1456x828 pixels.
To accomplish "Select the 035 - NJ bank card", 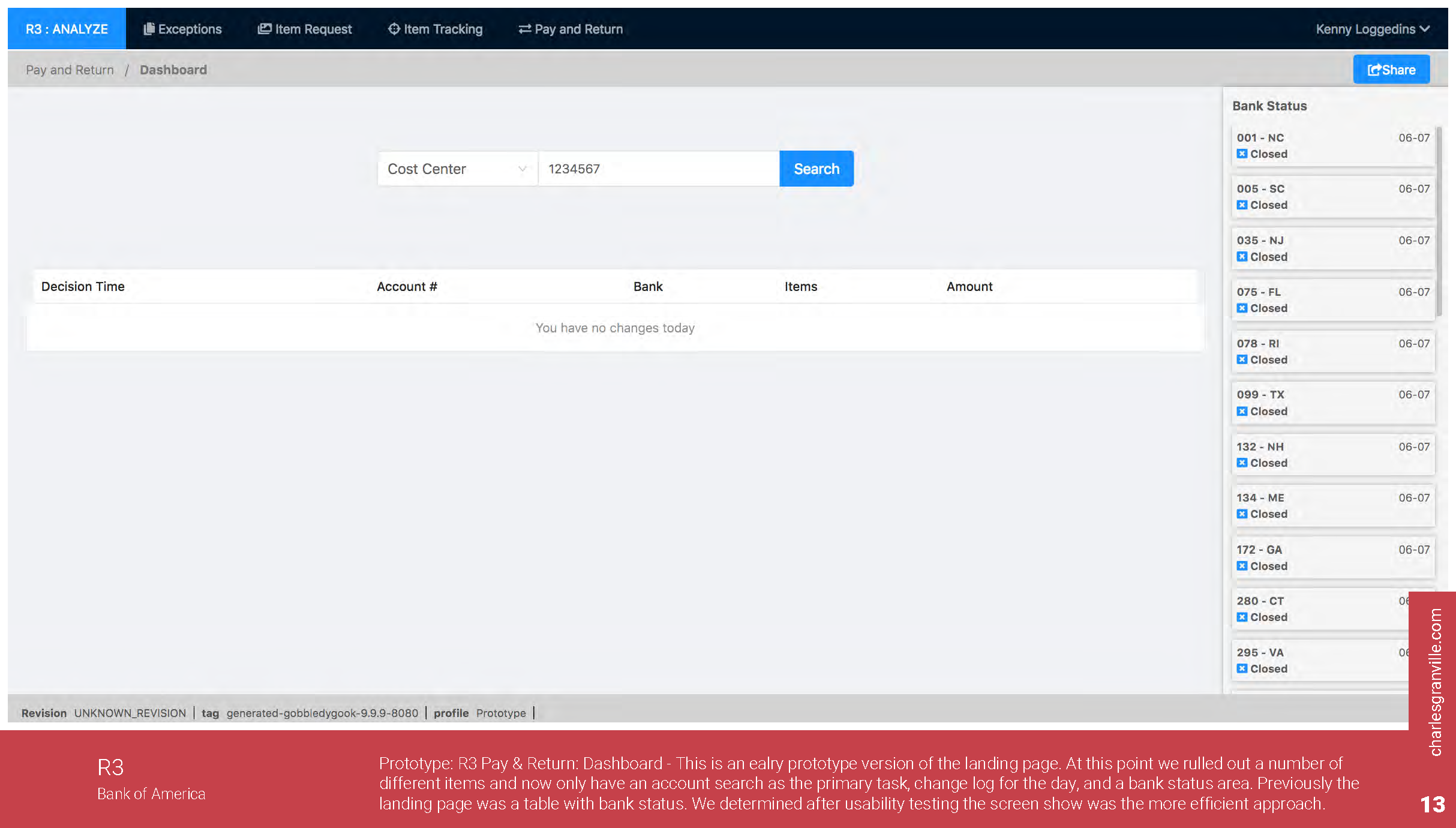I will click(x=1332, y=248).
